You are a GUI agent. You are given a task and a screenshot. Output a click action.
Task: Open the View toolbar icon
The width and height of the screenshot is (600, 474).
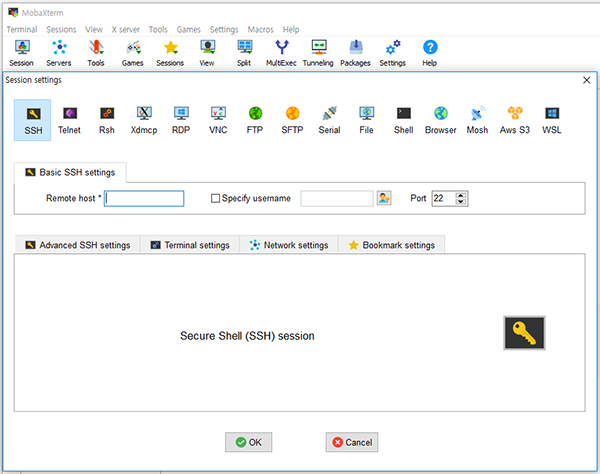click(207, 53)
